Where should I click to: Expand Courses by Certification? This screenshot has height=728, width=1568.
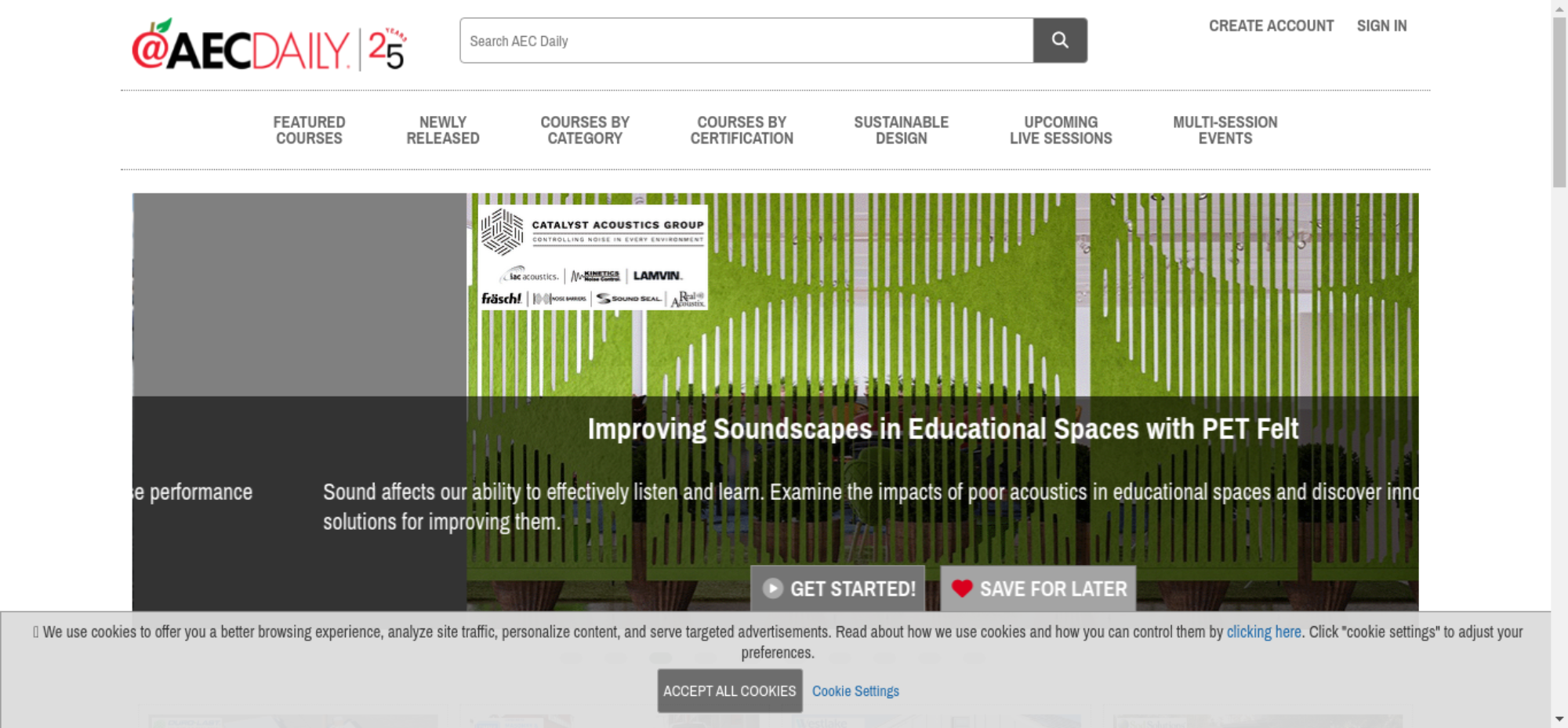click(x=742, y=130)
